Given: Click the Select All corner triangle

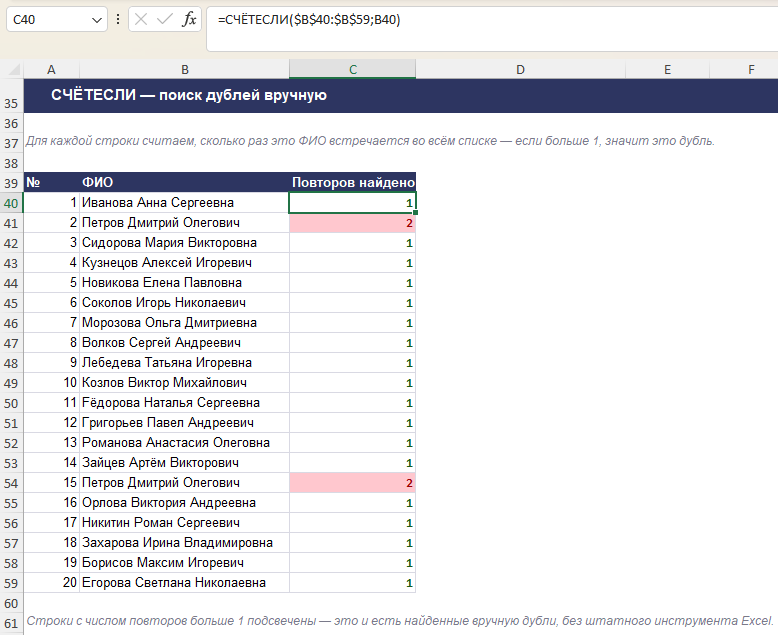Looking at the screenshot, I should [12, 69].
